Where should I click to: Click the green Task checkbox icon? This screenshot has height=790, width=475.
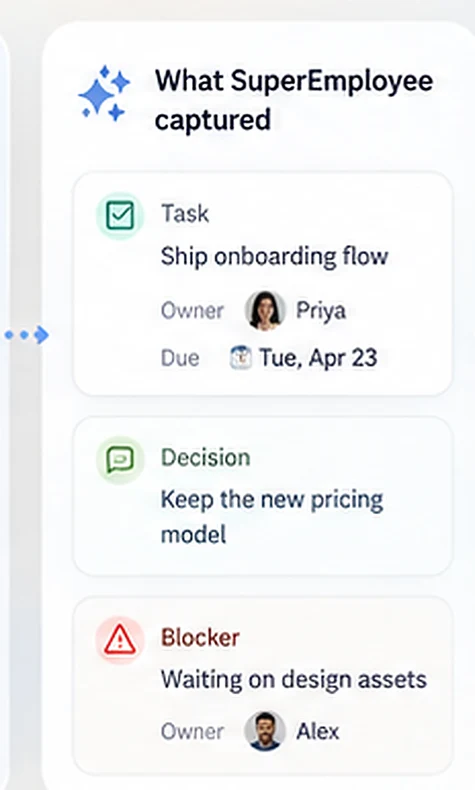tap(120, 216)
